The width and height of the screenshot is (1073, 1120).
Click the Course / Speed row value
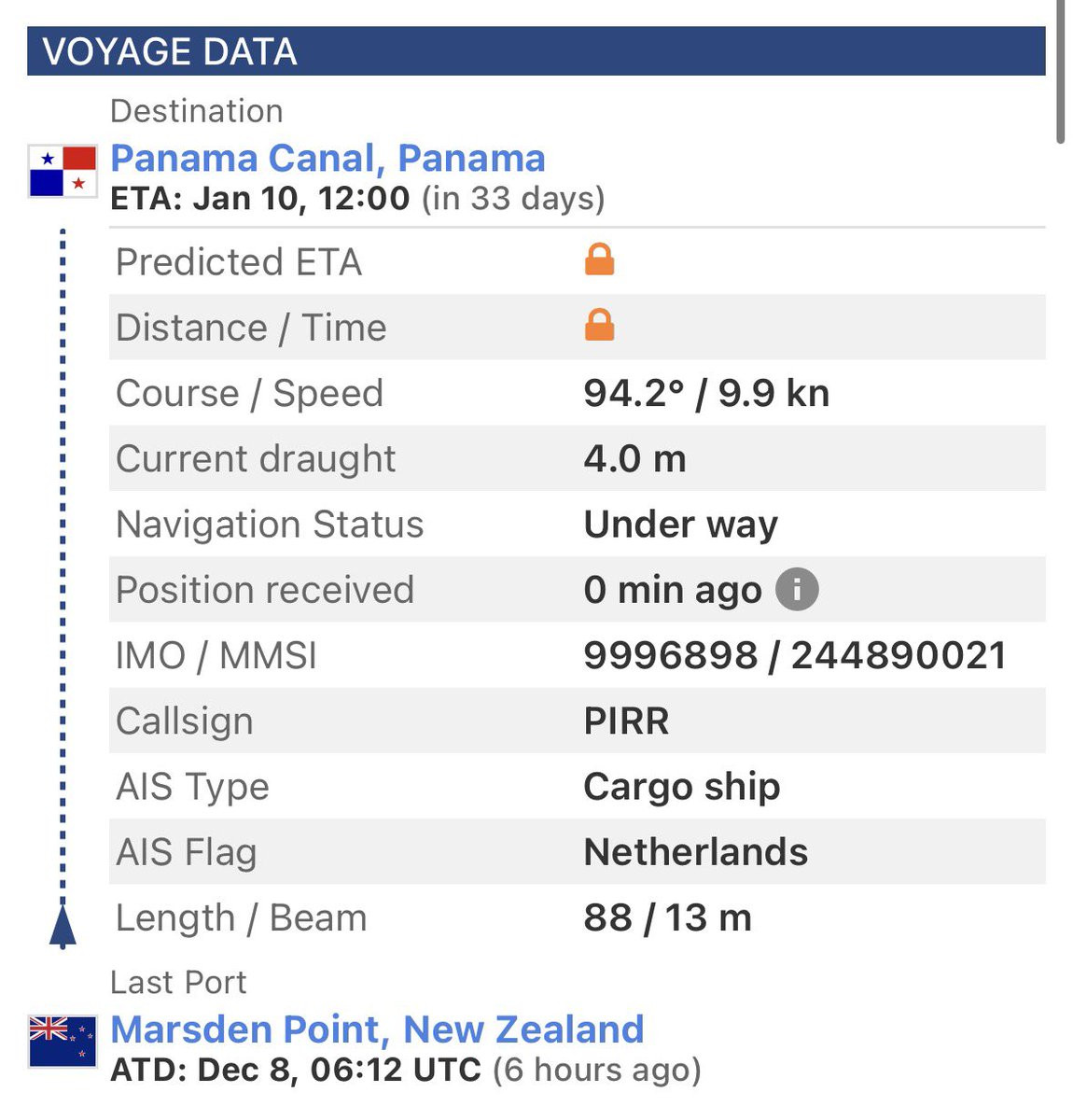[706, 393]
